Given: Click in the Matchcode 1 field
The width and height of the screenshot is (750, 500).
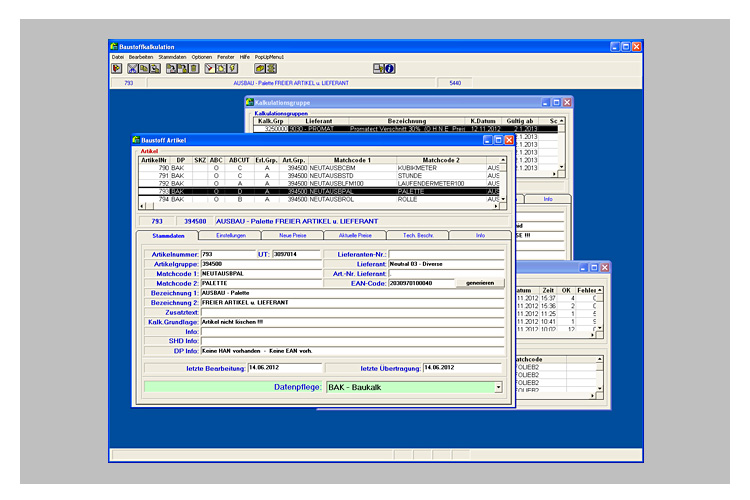Looking at the screenshot, I should [x=261, y=274].
